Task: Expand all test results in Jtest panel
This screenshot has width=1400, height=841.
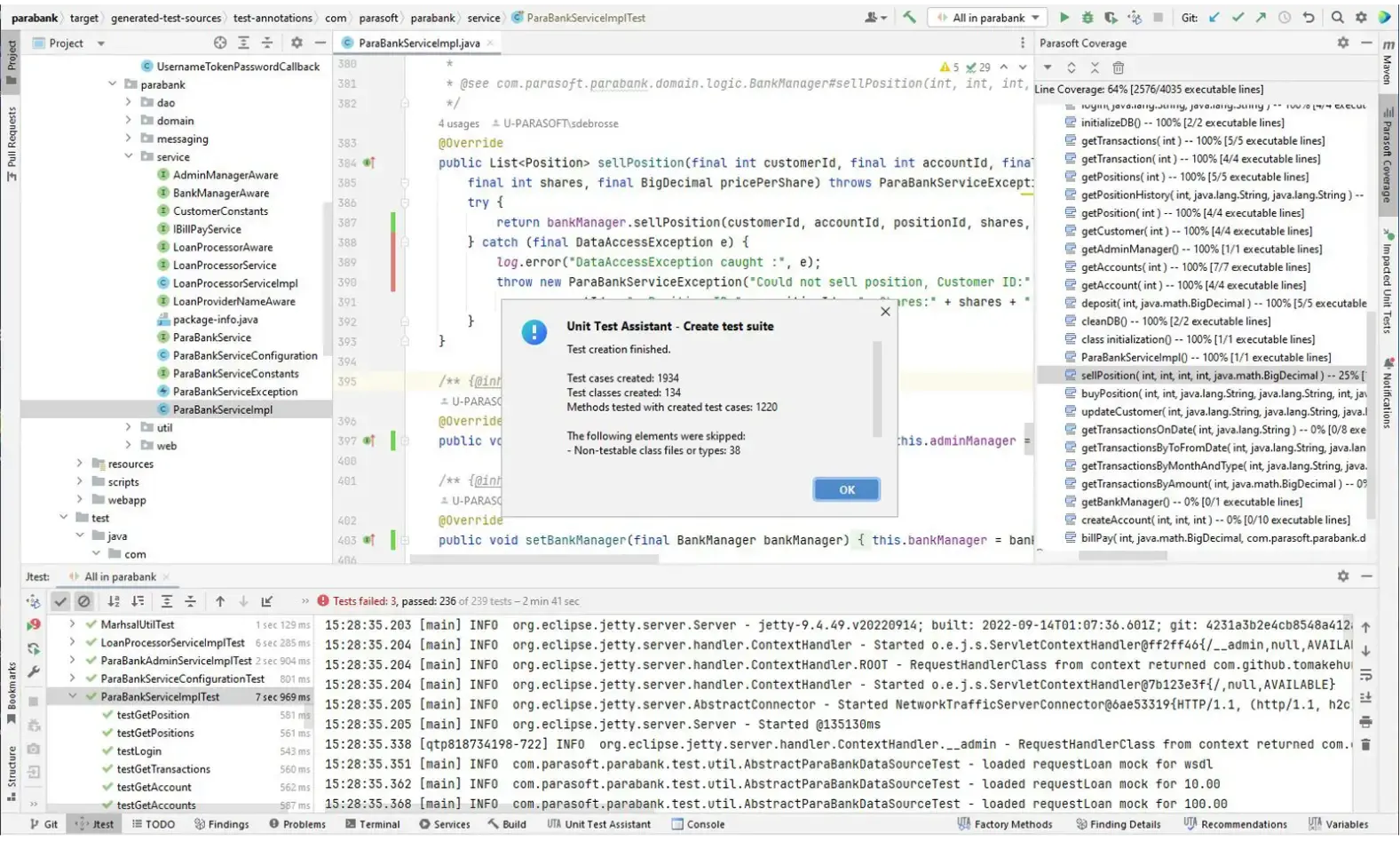Action: [167, 601]
